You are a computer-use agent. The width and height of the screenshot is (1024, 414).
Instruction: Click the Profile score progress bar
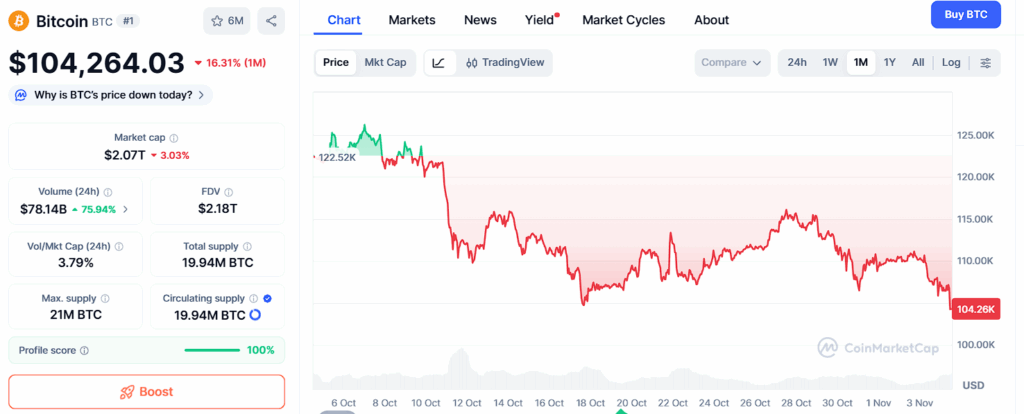(x=212, y=351)
